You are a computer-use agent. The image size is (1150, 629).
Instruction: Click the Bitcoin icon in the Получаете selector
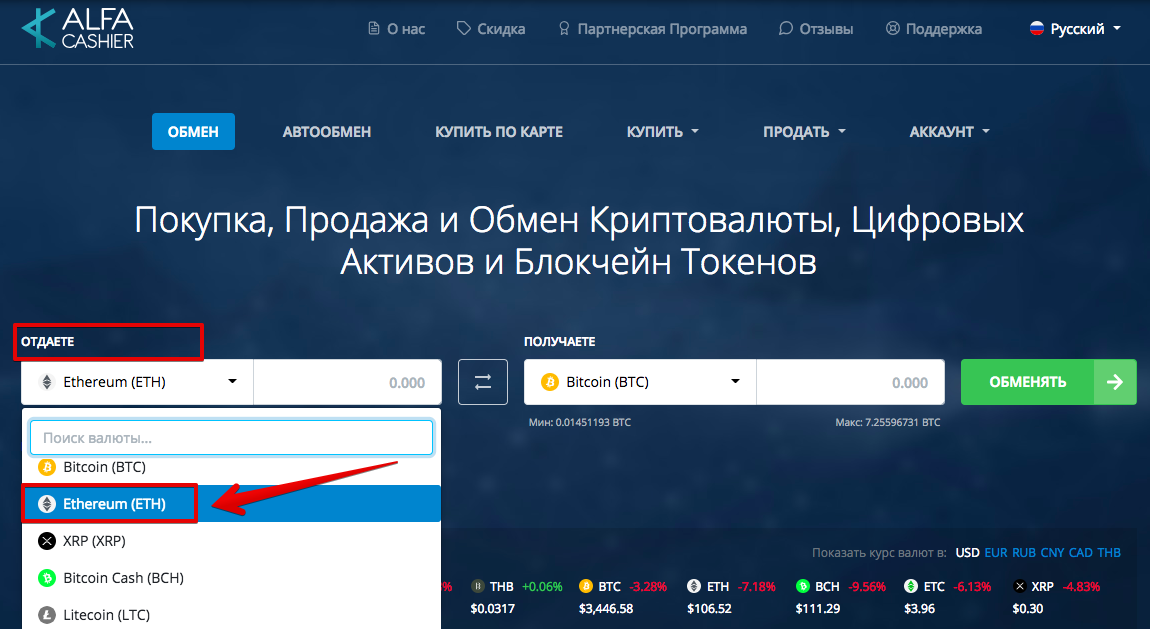[549, 382]
